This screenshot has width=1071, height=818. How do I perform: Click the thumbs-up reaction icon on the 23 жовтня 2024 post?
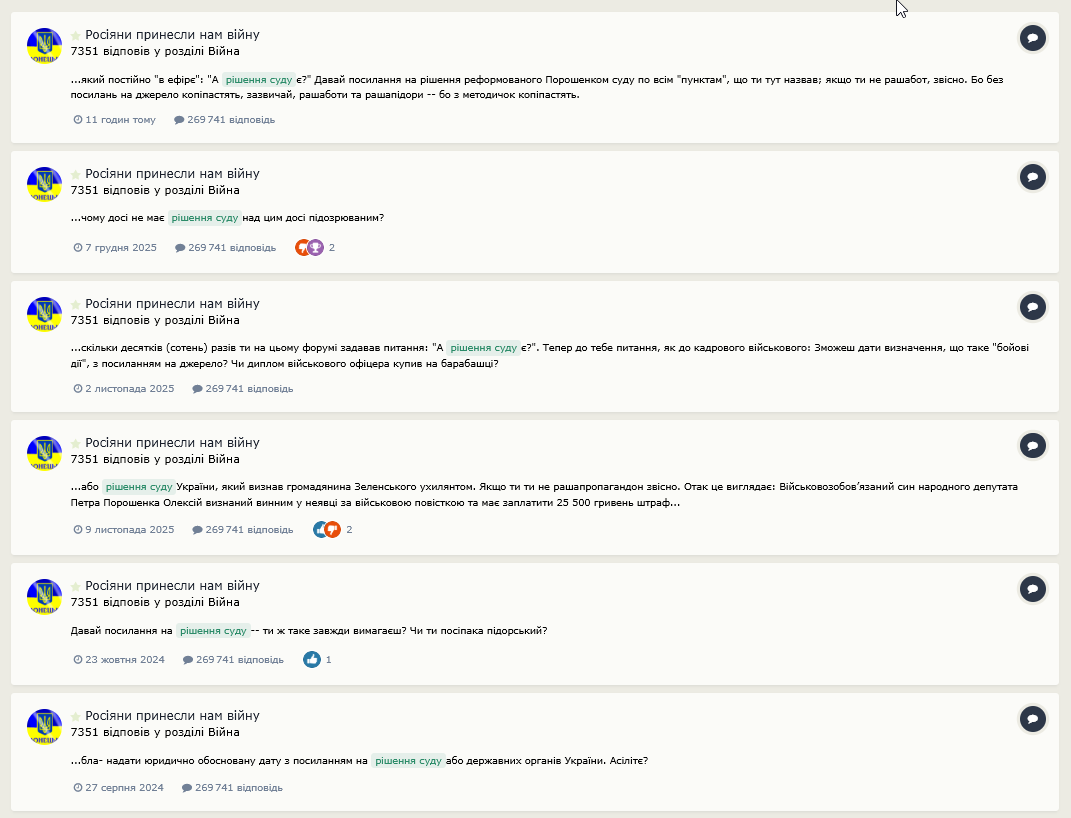coord(311,660)
